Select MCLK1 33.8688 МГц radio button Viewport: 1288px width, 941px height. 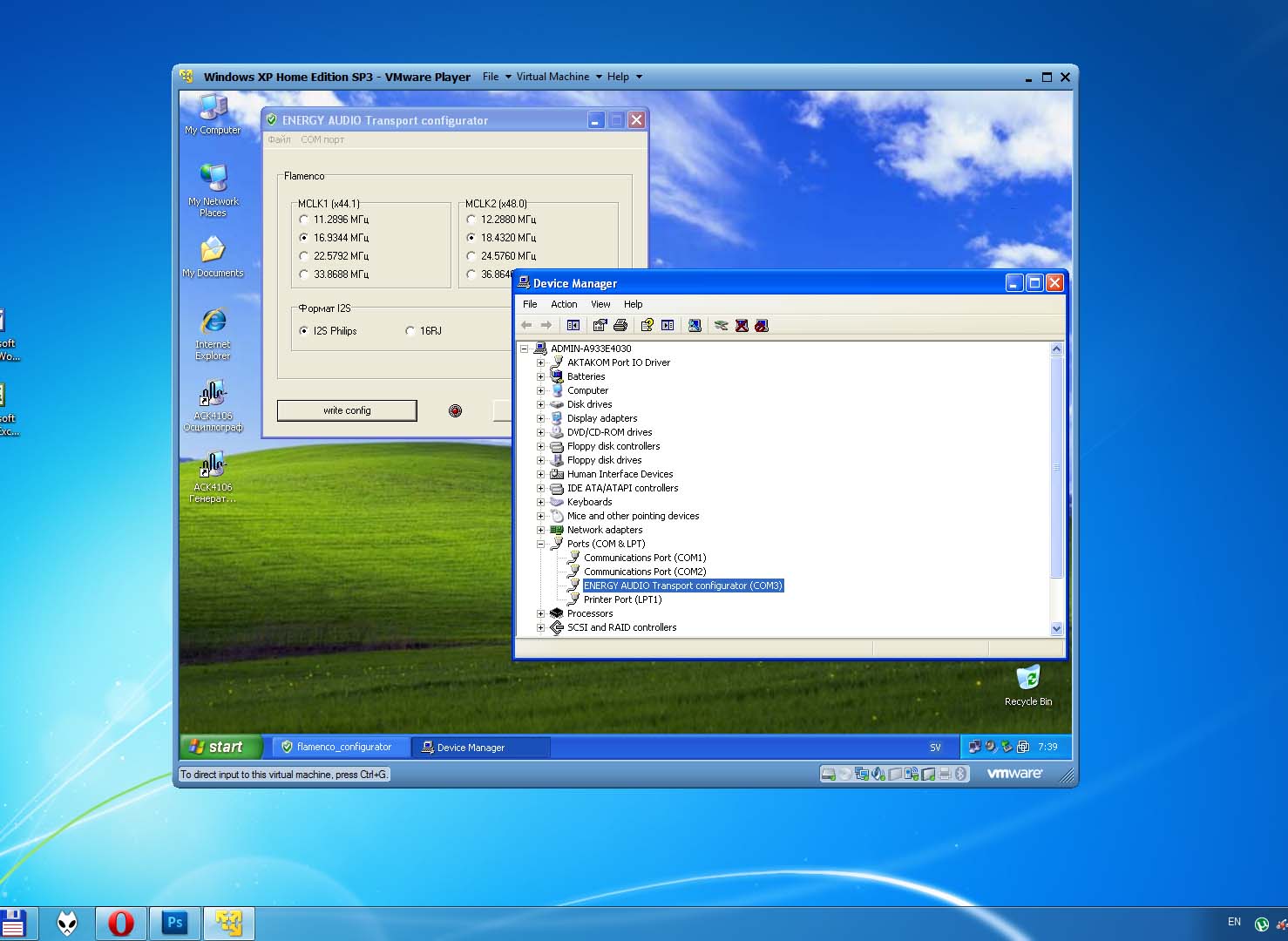[303, 274]
